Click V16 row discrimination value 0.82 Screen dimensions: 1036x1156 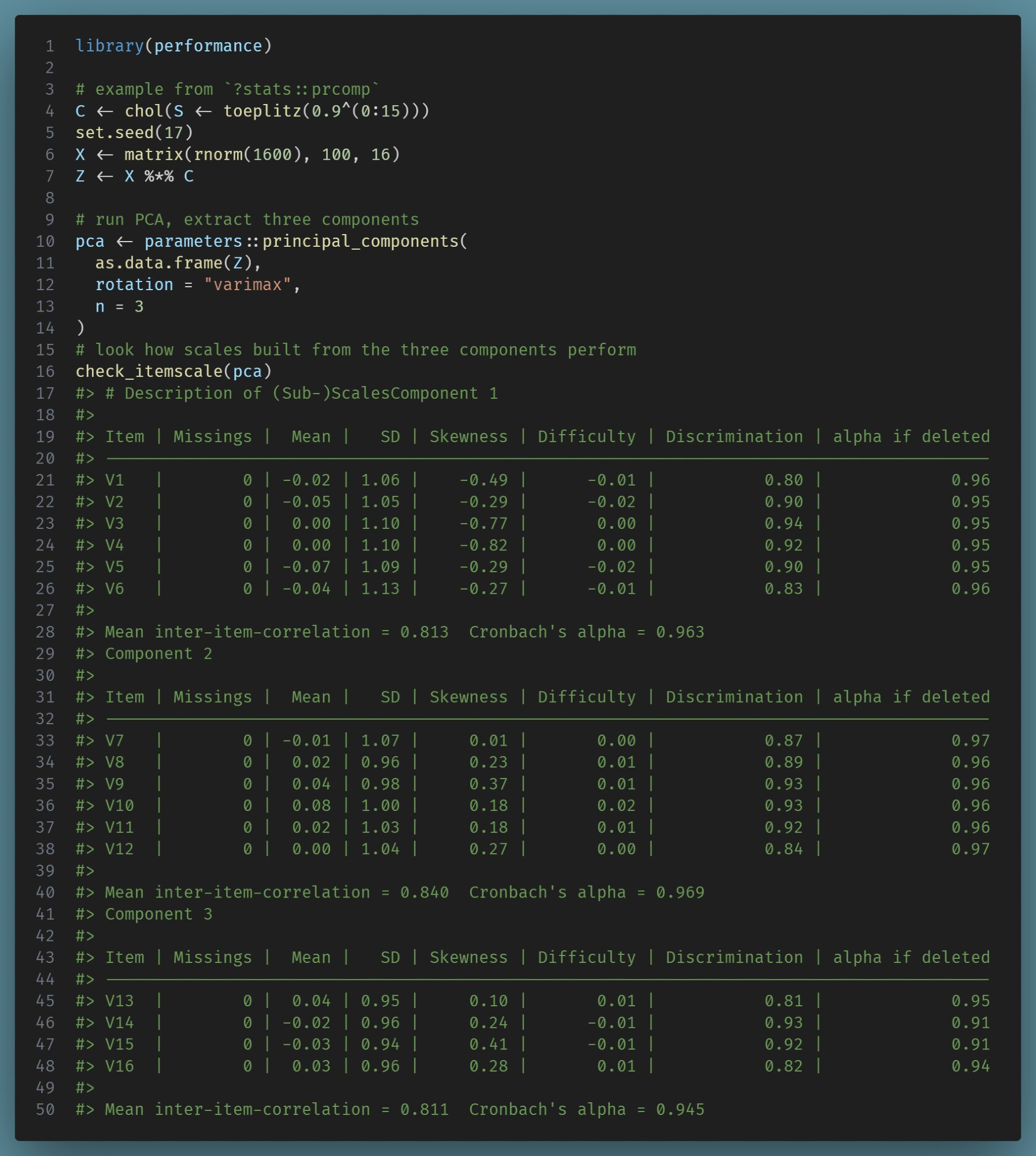click(x=783, y=1066)
